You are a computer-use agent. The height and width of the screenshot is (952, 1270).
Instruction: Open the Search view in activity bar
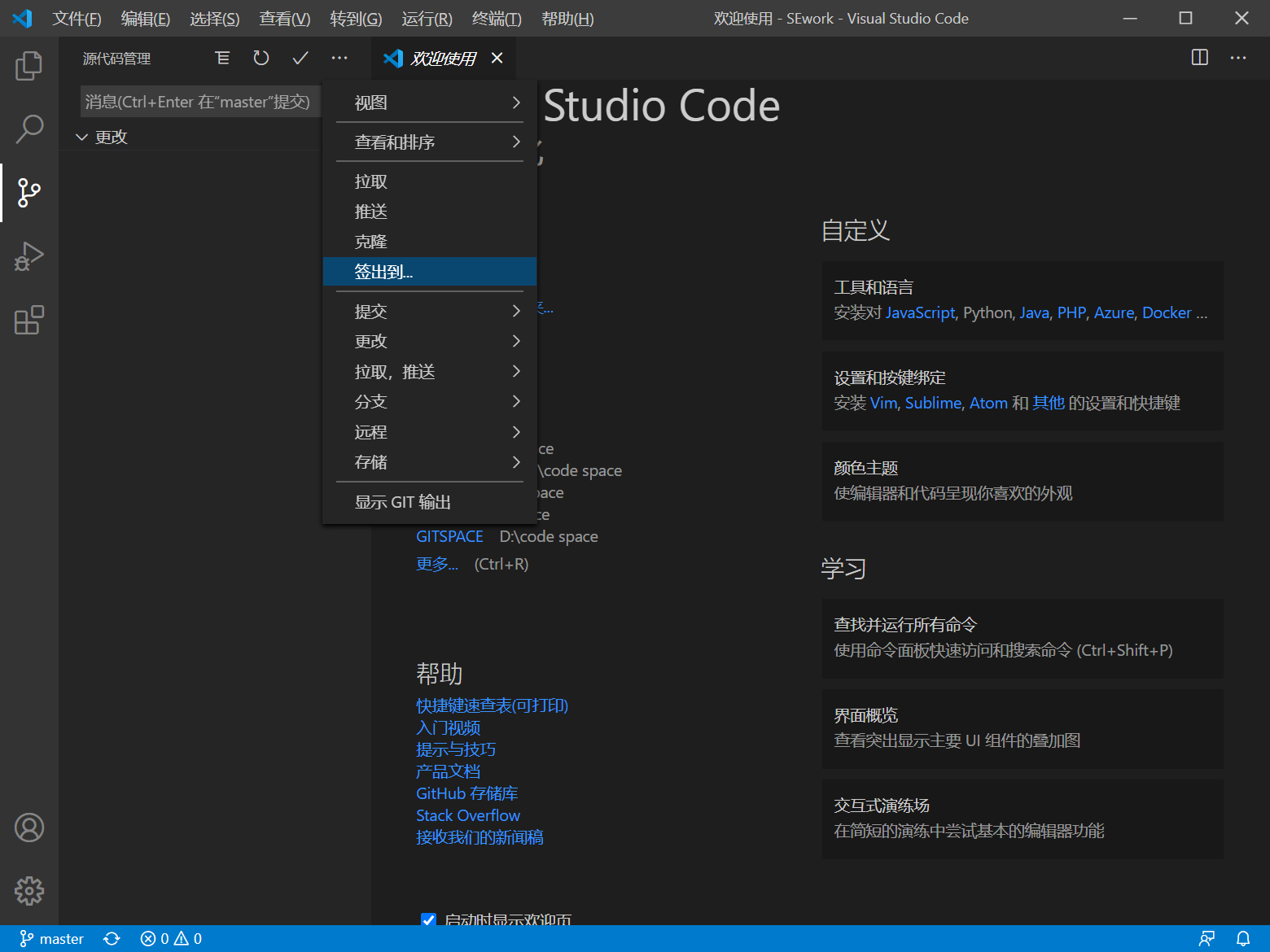29,129
